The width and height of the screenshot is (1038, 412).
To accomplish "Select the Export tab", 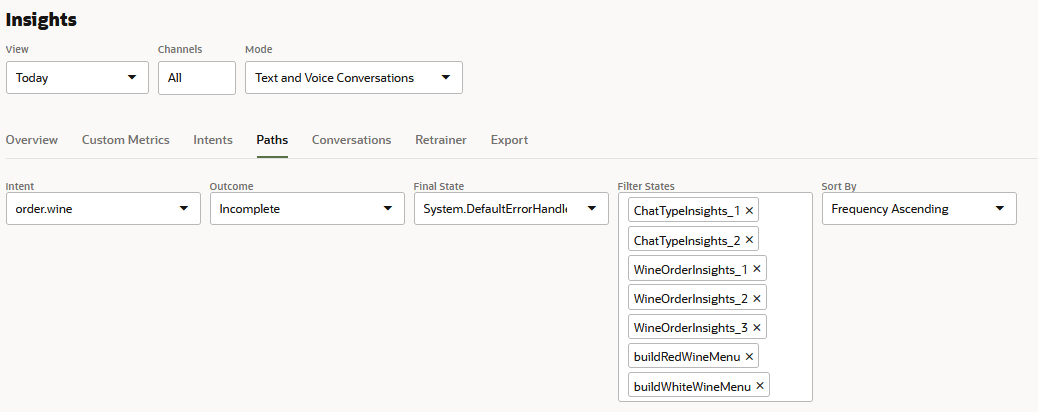I will pyautogui.click(x=509, y=140).
